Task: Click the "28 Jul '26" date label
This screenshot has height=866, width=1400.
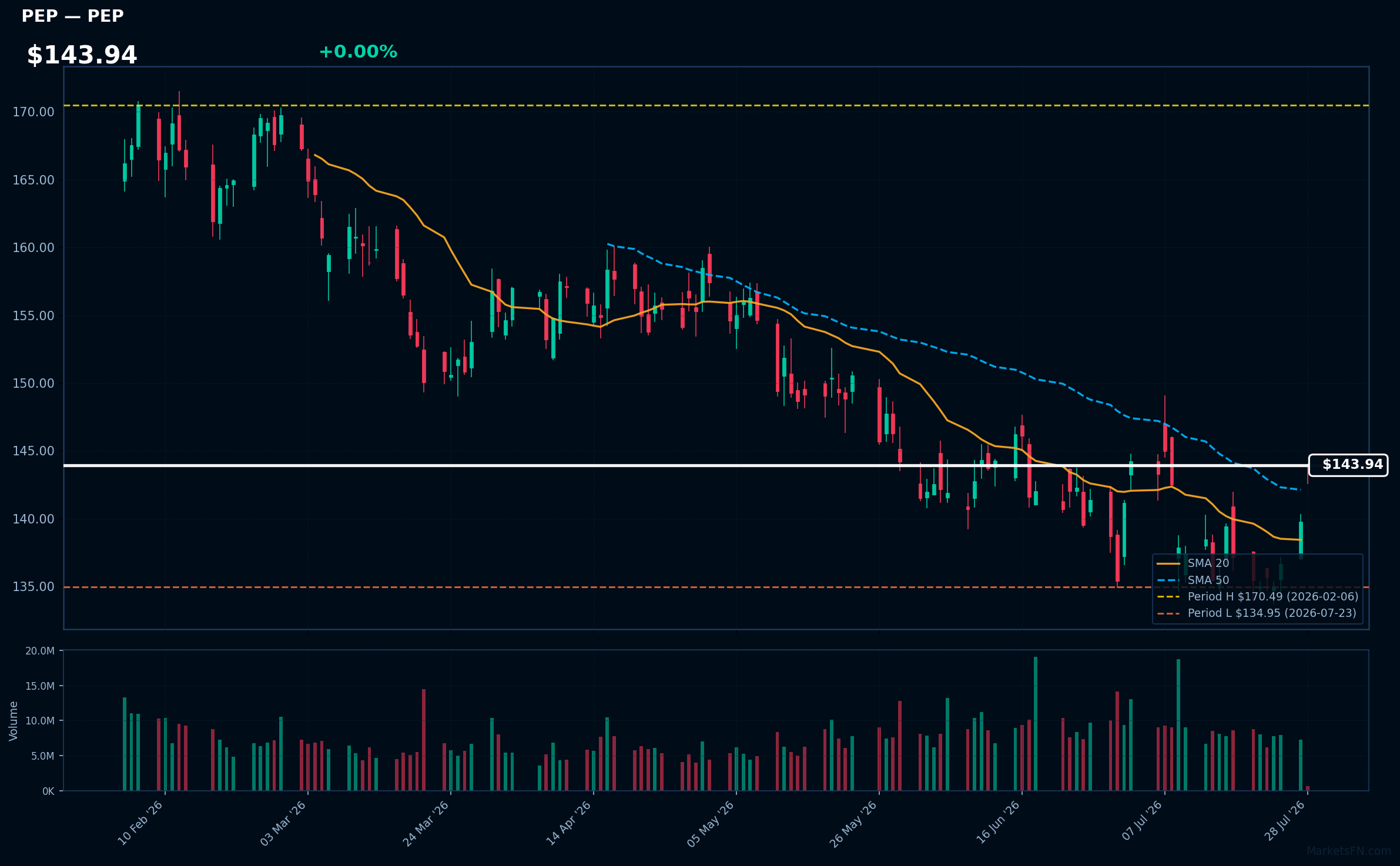Action: pyautogui.click(x=1285, y=821)
